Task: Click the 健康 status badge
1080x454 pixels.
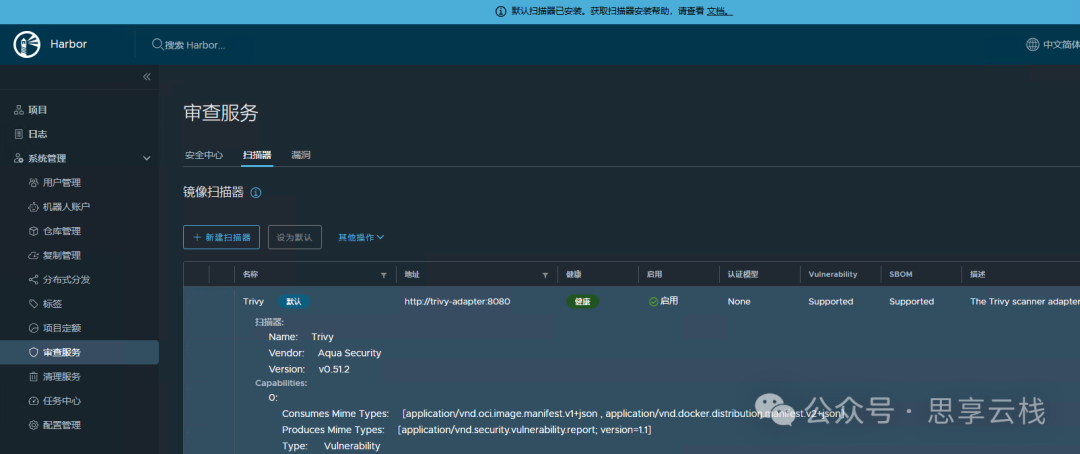Action: click(583, 302)
